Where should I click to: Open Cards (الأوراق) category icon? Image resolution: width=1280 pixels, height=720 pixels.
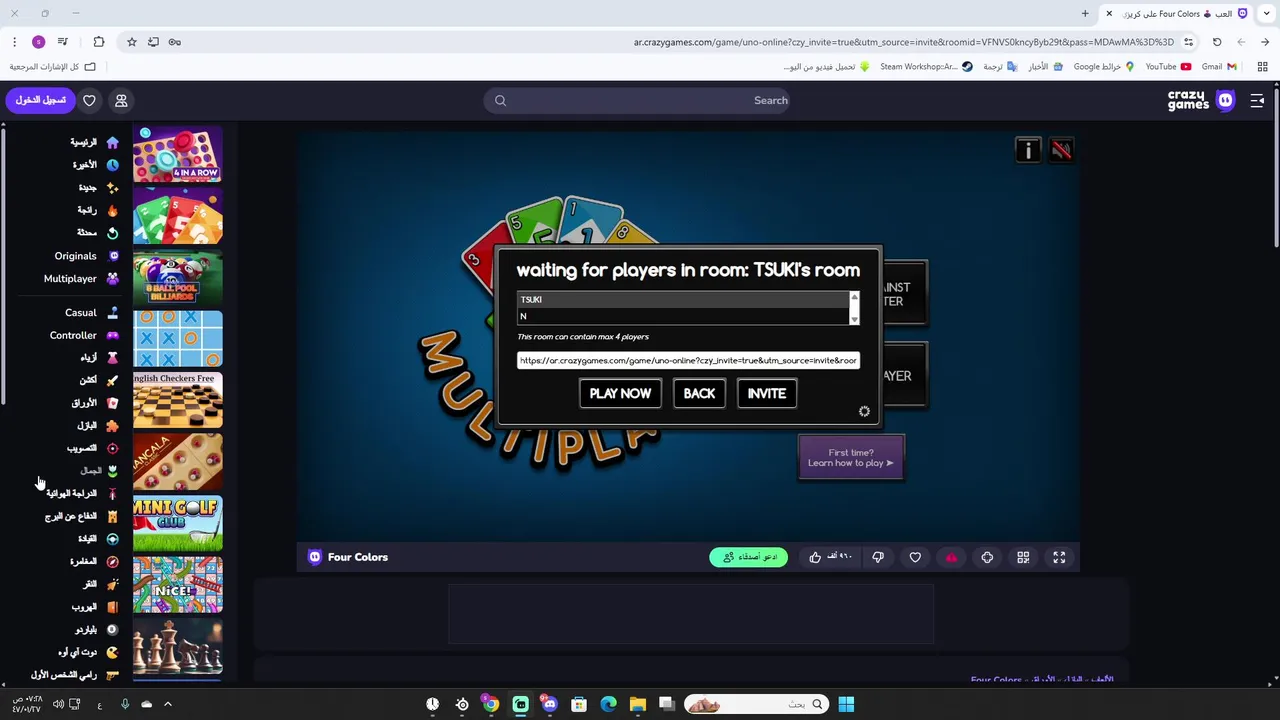pyautogui.click(x=112, y=403)
